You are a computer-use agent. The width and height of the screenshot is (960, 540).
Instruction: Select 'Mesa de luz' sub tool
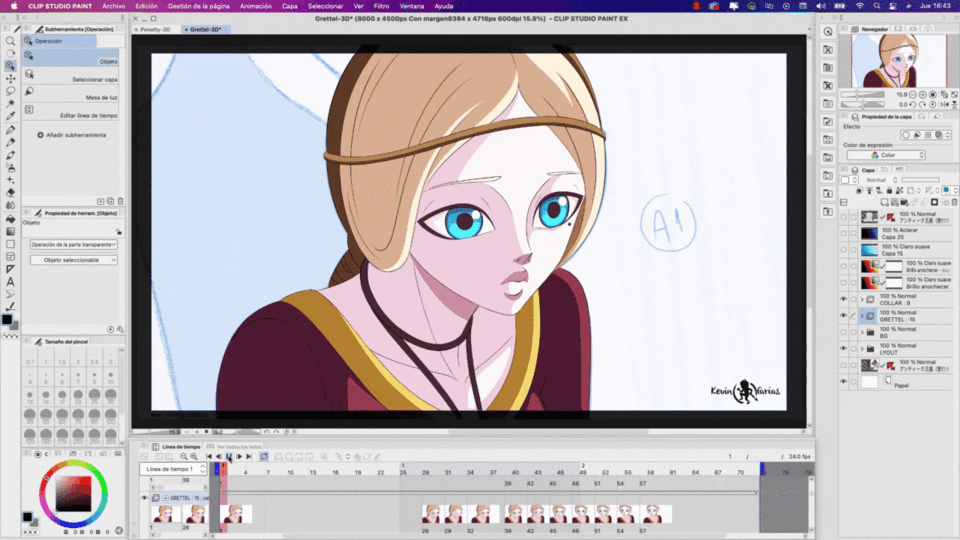(71, 94)
